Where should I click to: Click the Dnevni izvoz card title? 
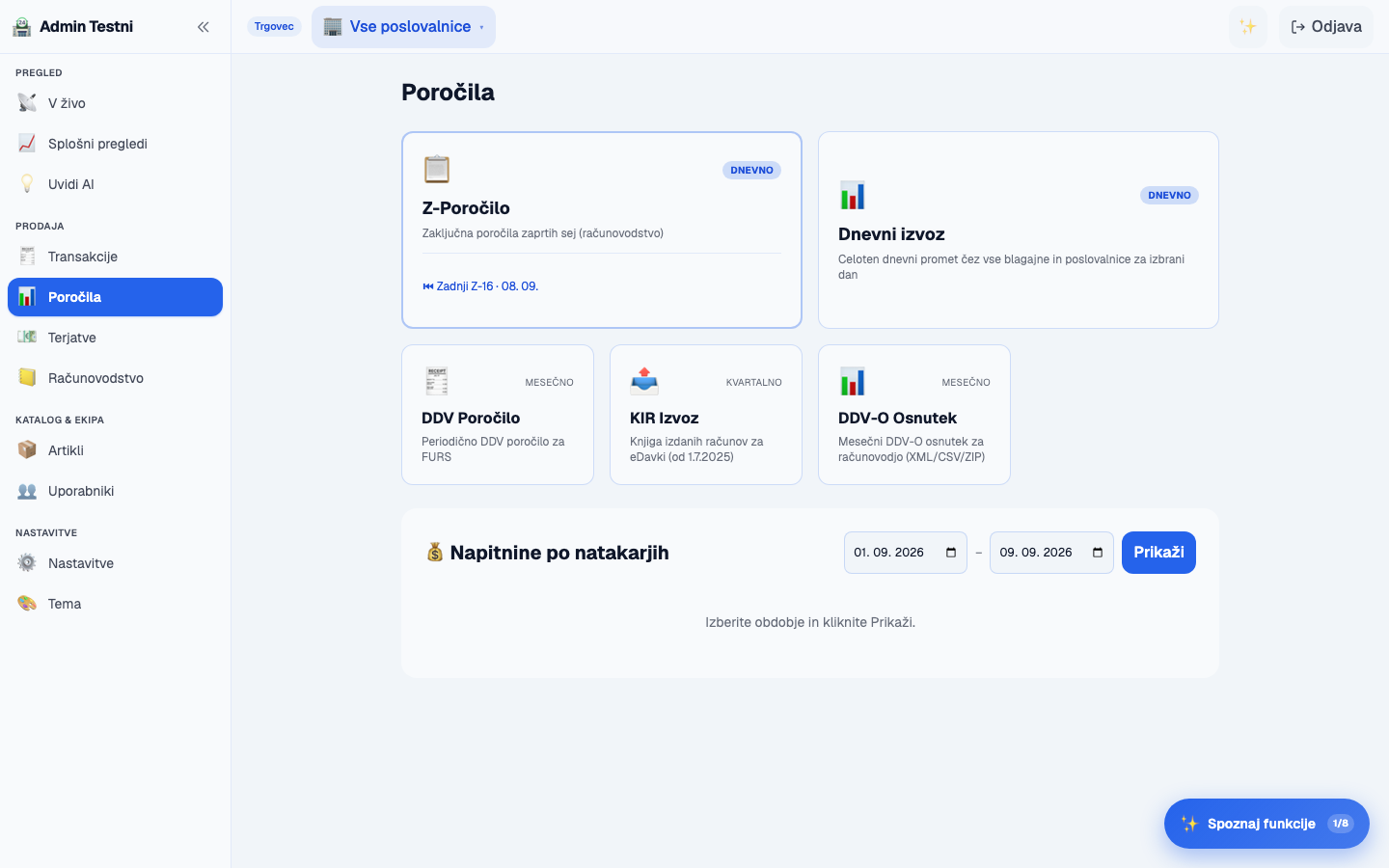tap(891, 234)
